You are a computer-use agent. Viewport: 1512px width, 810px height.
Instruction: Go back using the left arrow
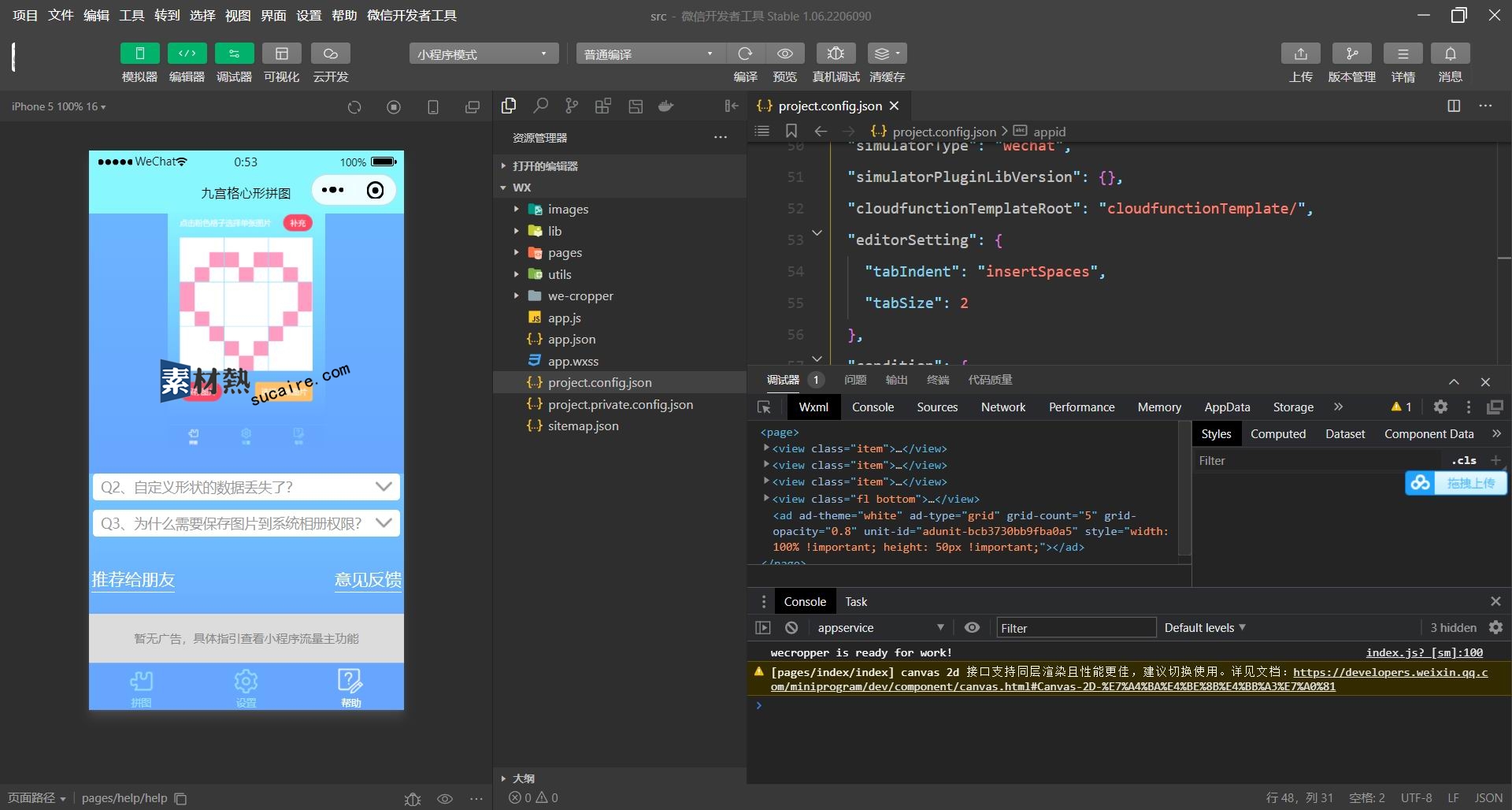821,131
